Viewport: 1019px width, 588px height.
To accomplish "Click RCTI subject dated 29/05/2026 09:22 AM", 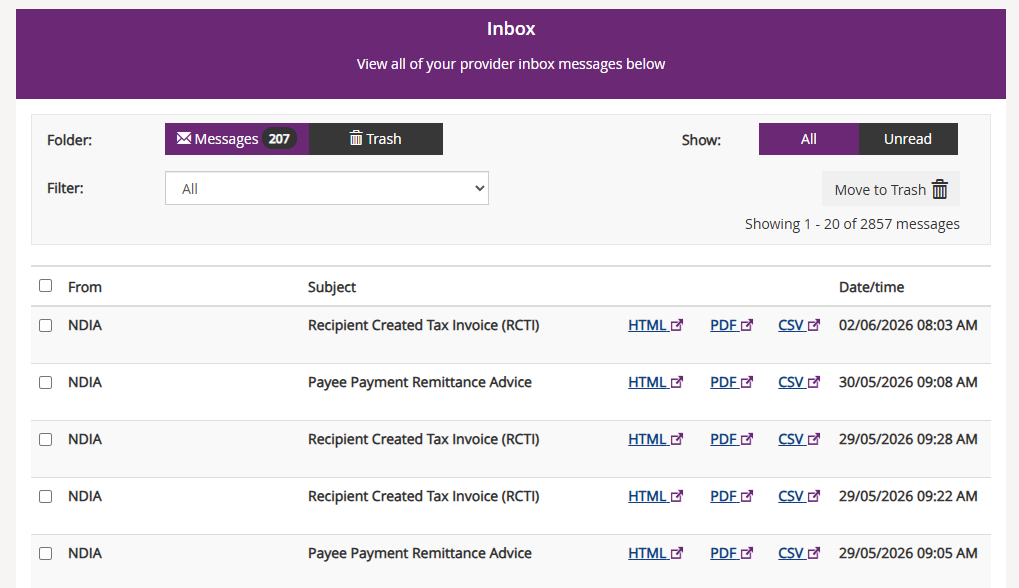I will [x=424, y=496].
